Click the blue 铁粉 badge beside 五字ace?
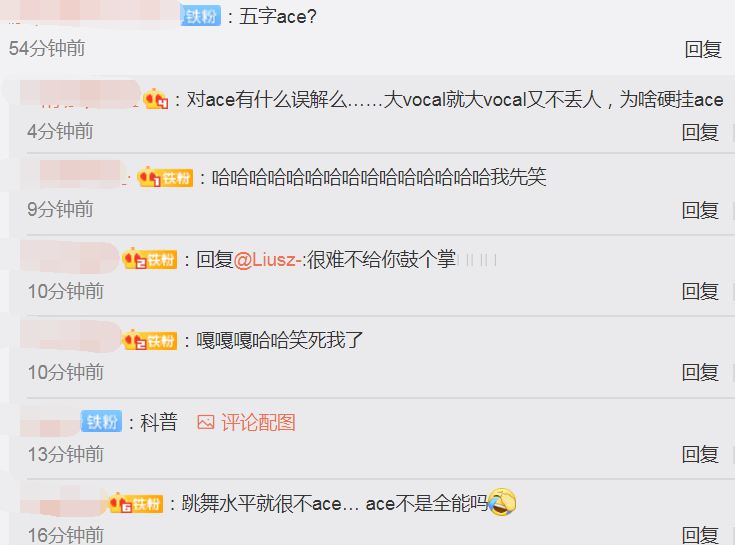Image resolution: width=735 pixels, height=545 pixels. [201, 16]
